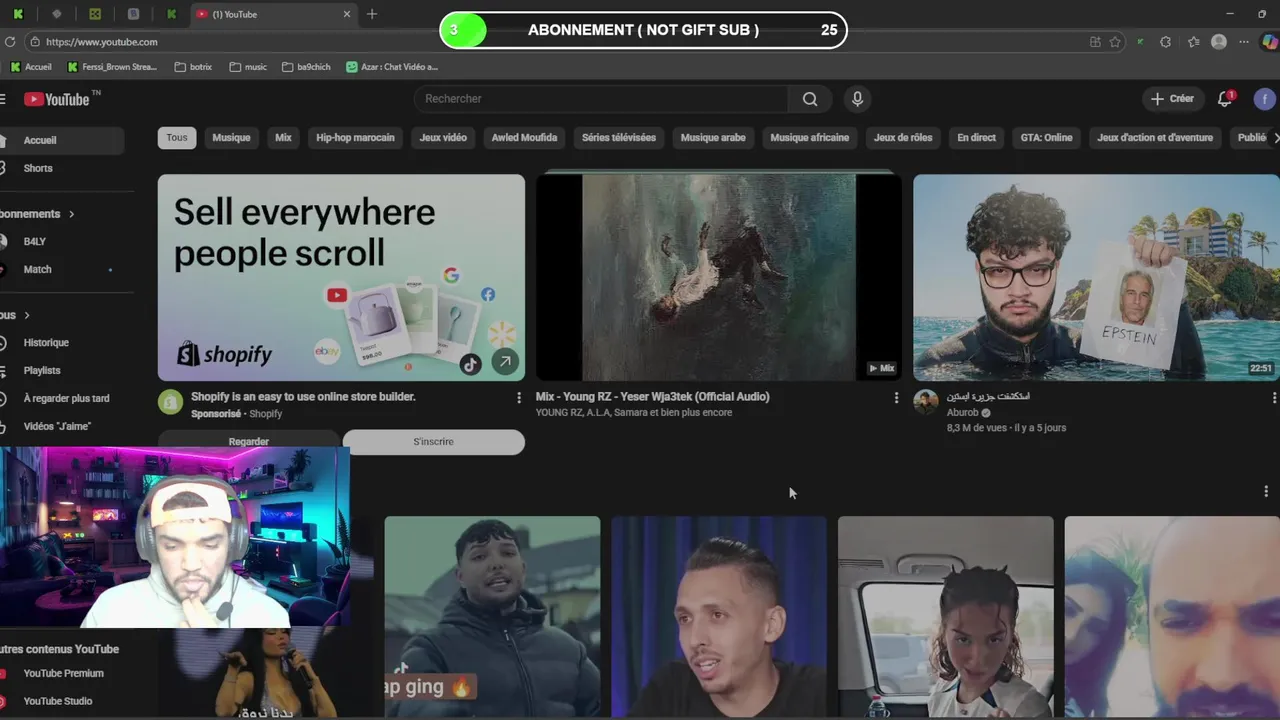Open options menu for Young RZ mix

[x=896, y=397]
